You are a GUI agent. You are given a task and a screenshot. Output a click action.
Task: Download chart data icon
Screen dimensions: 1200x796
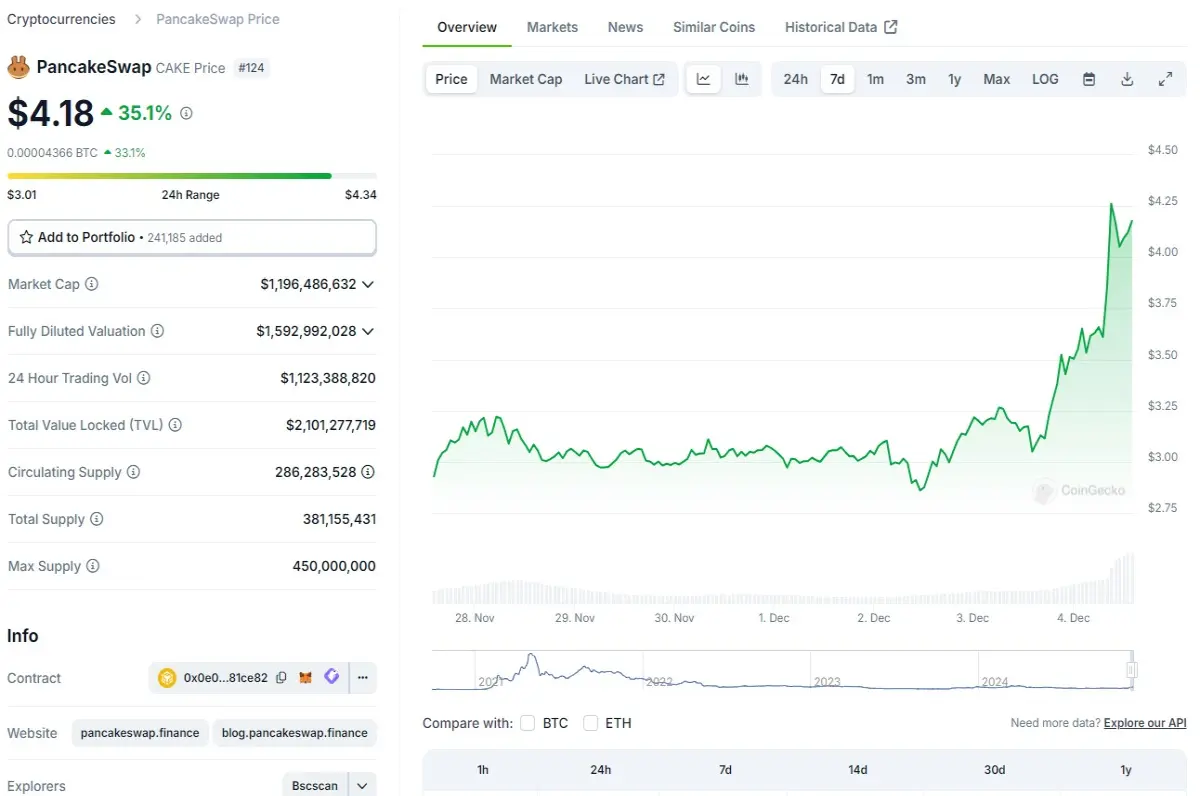pyautogui.click(x=1127, y=79)
